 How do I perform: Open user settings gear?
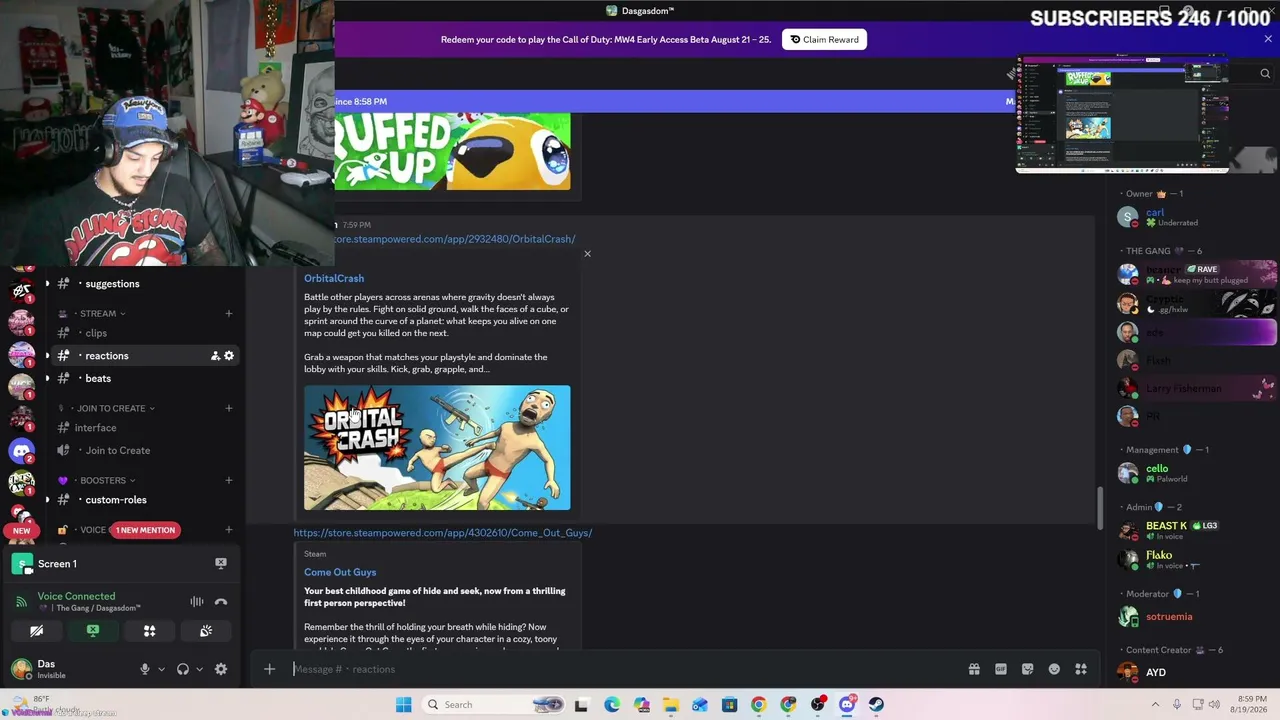pos(221,669)
